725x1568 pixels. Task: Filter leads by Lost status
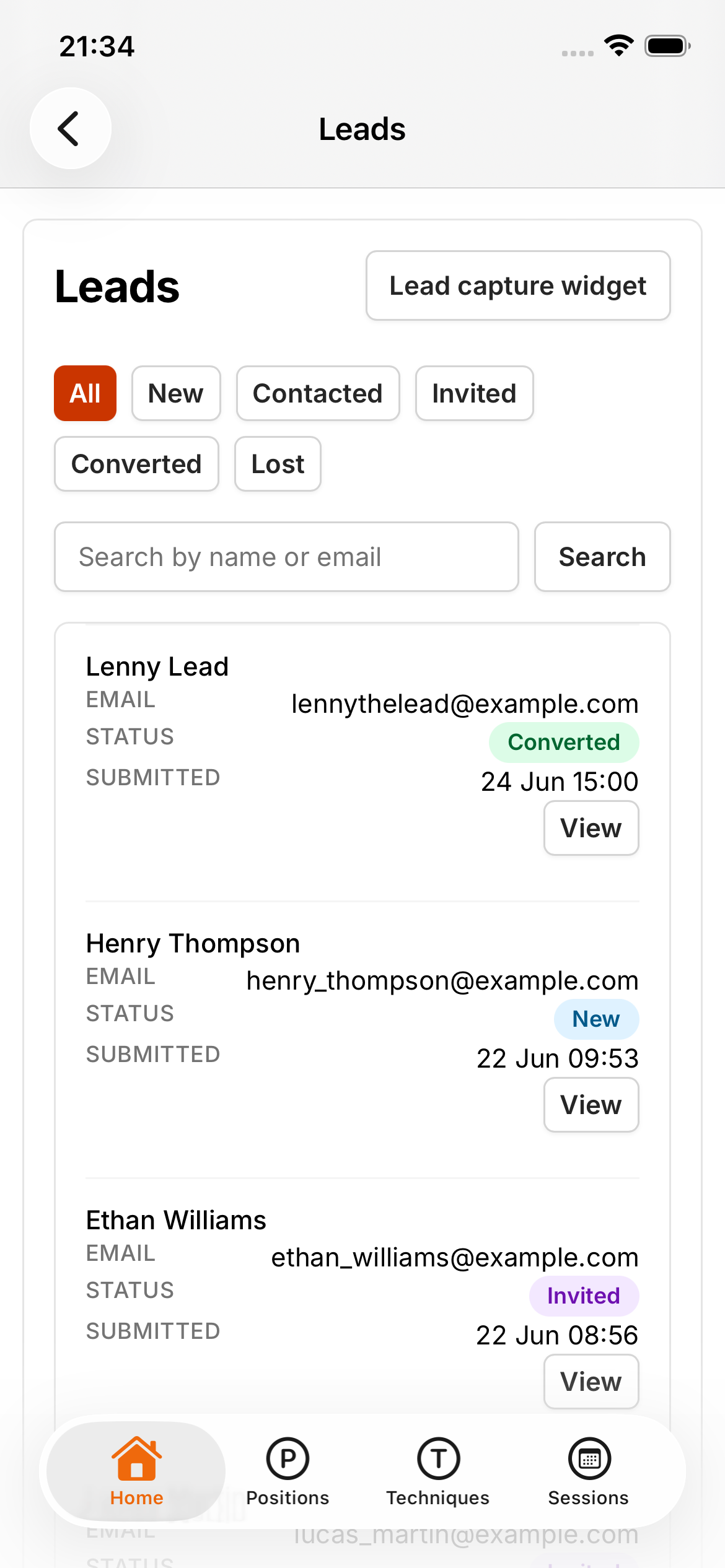[278, 464]
